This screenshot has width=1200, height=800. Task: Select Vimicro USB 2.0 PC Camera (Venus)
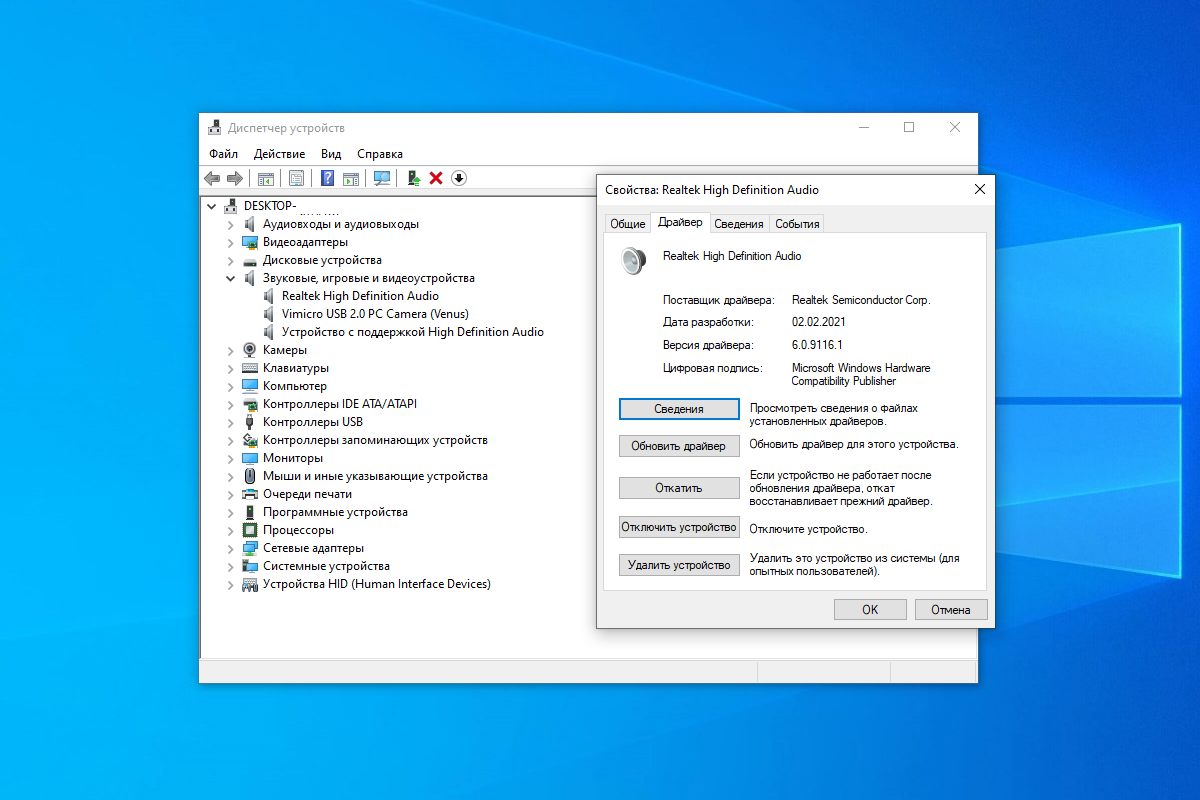pos(375,314)
